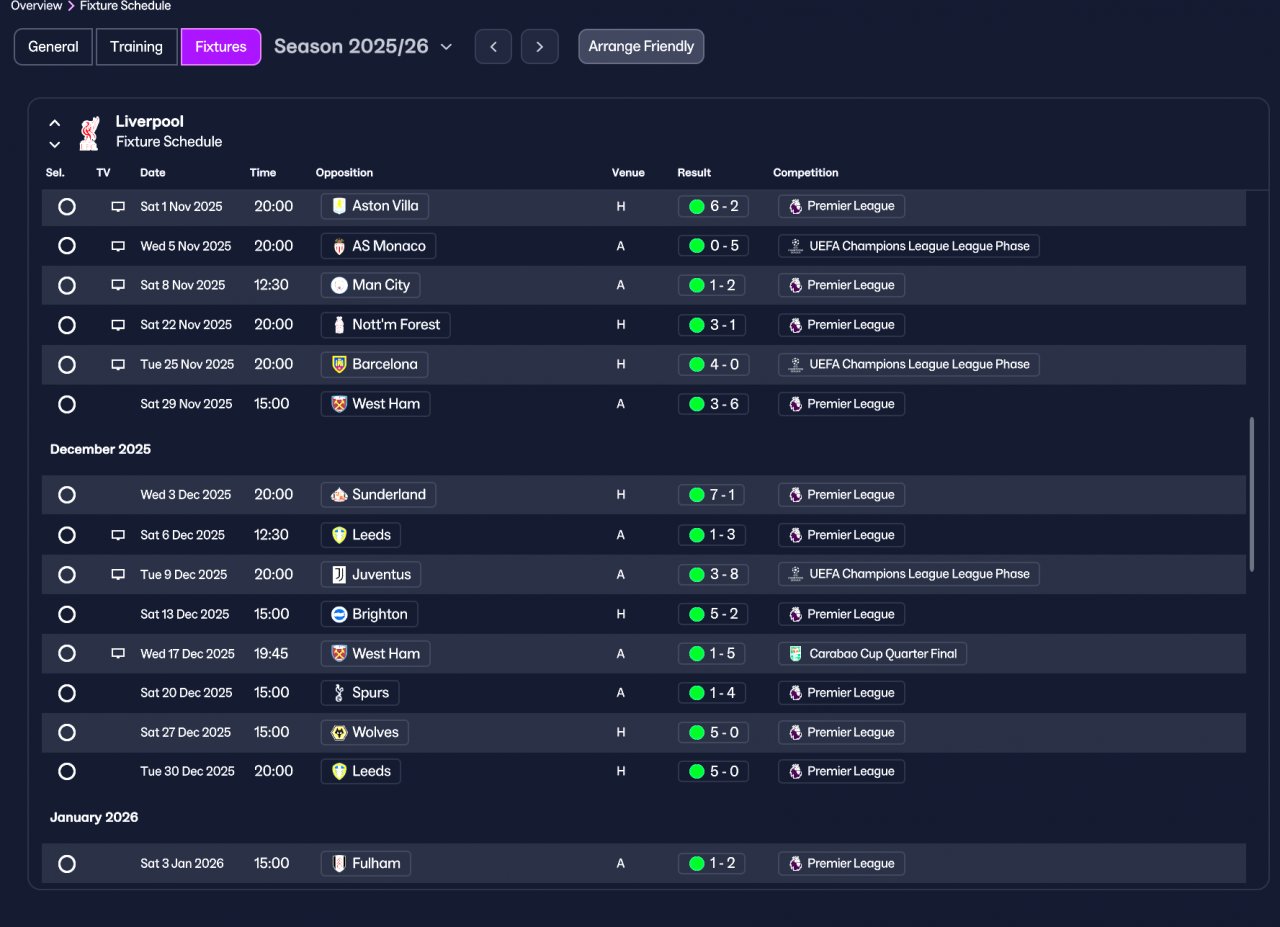Click Aston Villa club badge
Screen dimensions: 1280x927
339,206
